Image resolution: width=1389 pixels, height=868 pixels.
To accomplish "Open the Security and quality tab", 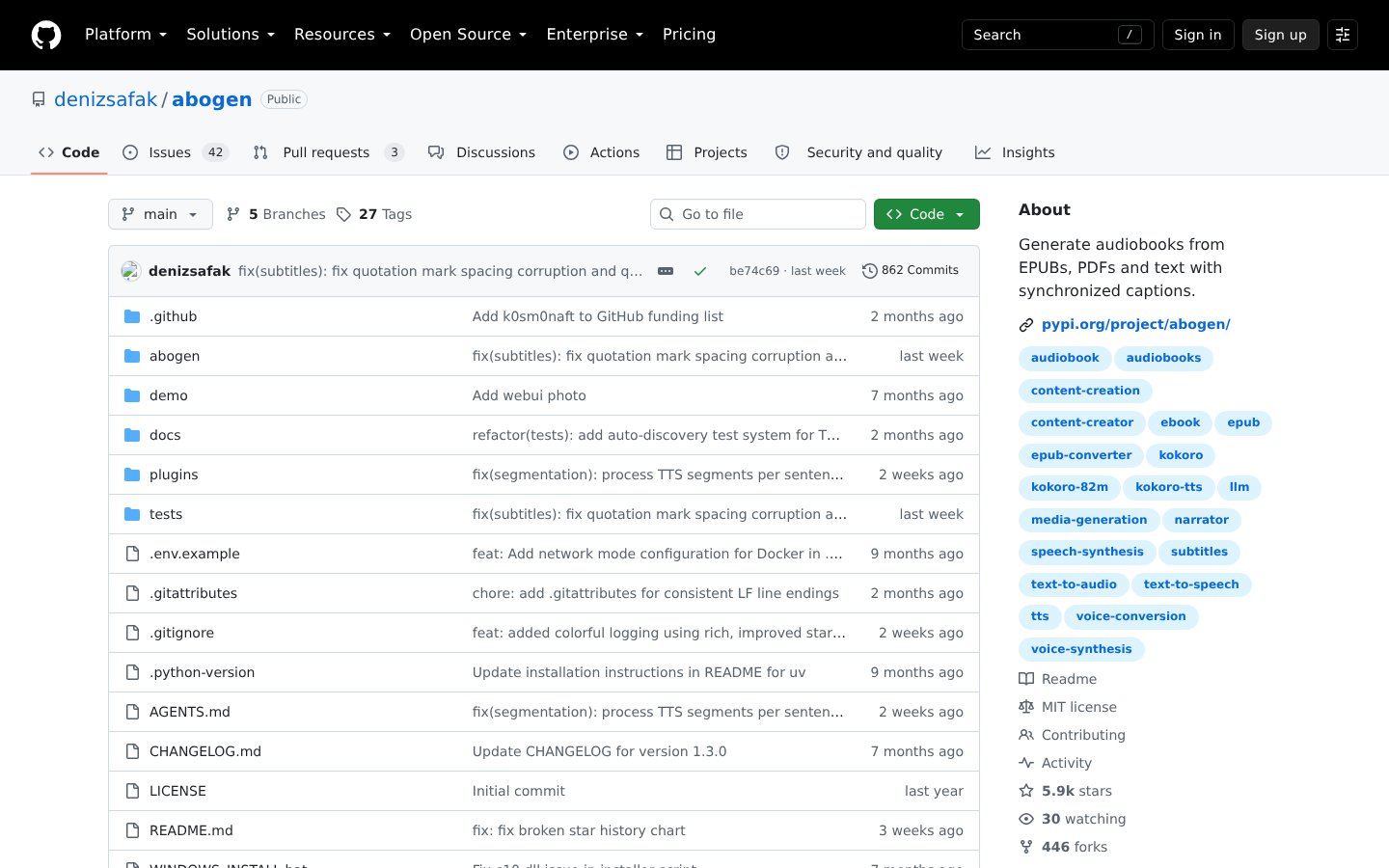I will 858,152.
